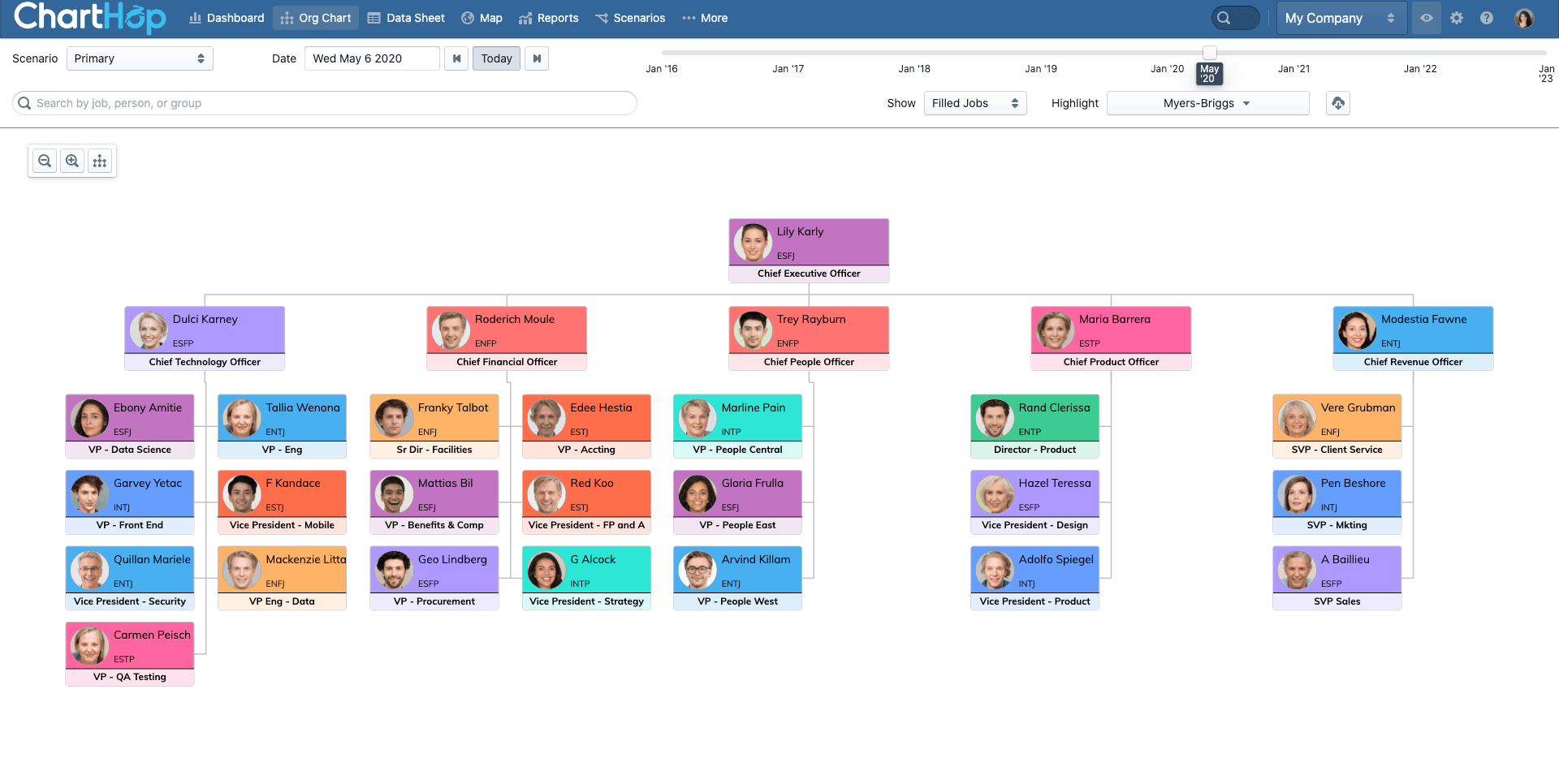This screenshot has width=1559, height=784.
Task: Open the Scenario Primary dropdown
Action: coord(140,58)
